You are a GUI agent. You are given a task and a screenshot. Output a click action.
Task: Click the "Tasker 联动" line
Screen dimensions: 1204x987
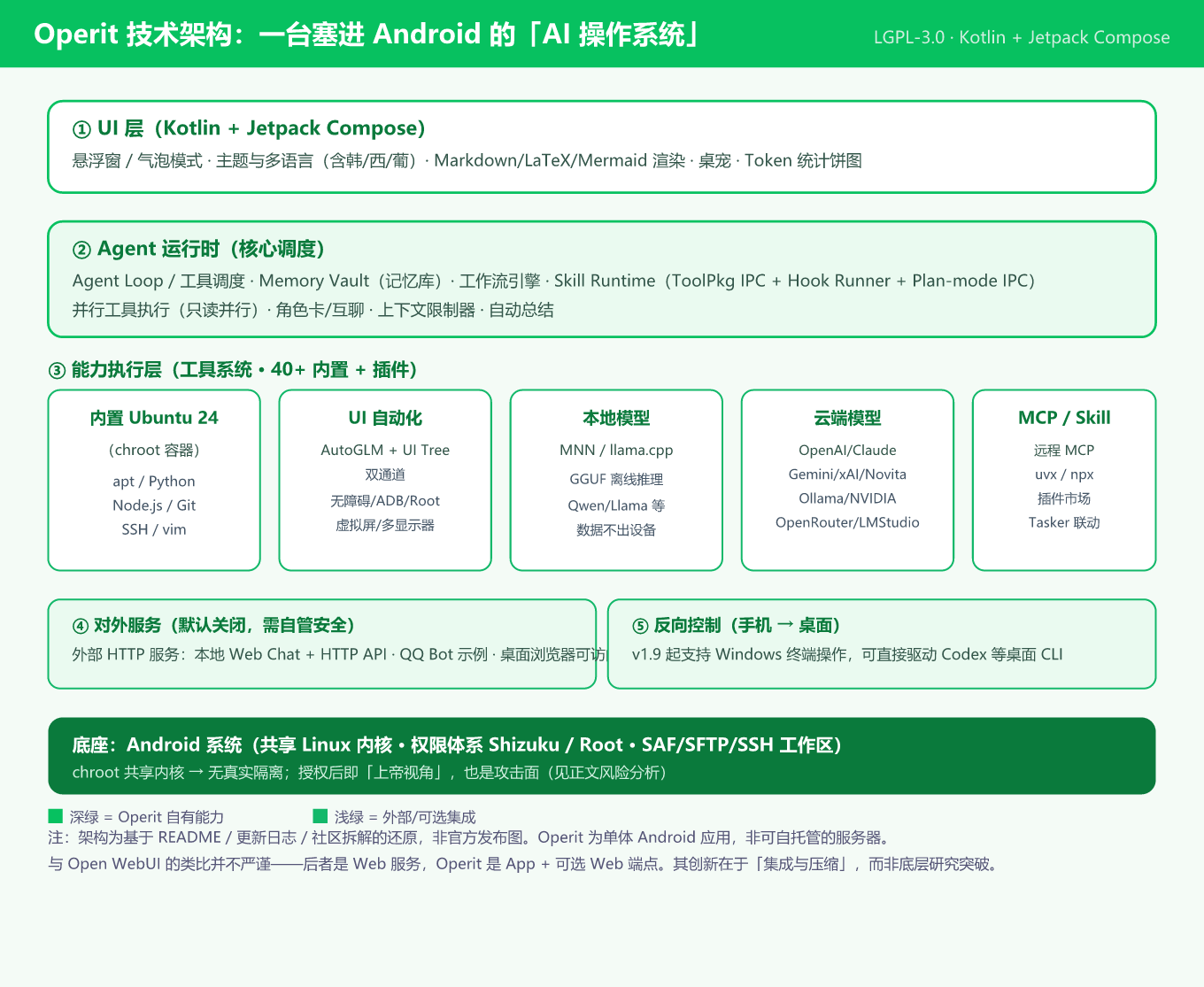point(1064,522)
